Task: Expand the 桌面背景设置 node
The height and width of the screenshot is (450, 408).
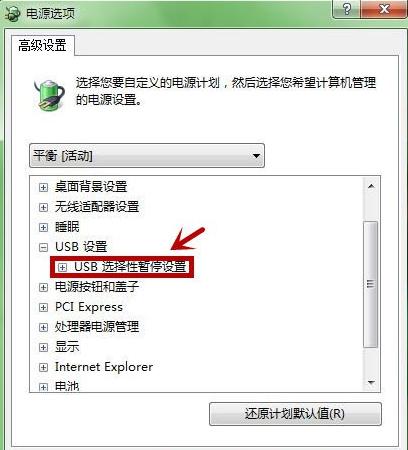Action: pos(43,187)
